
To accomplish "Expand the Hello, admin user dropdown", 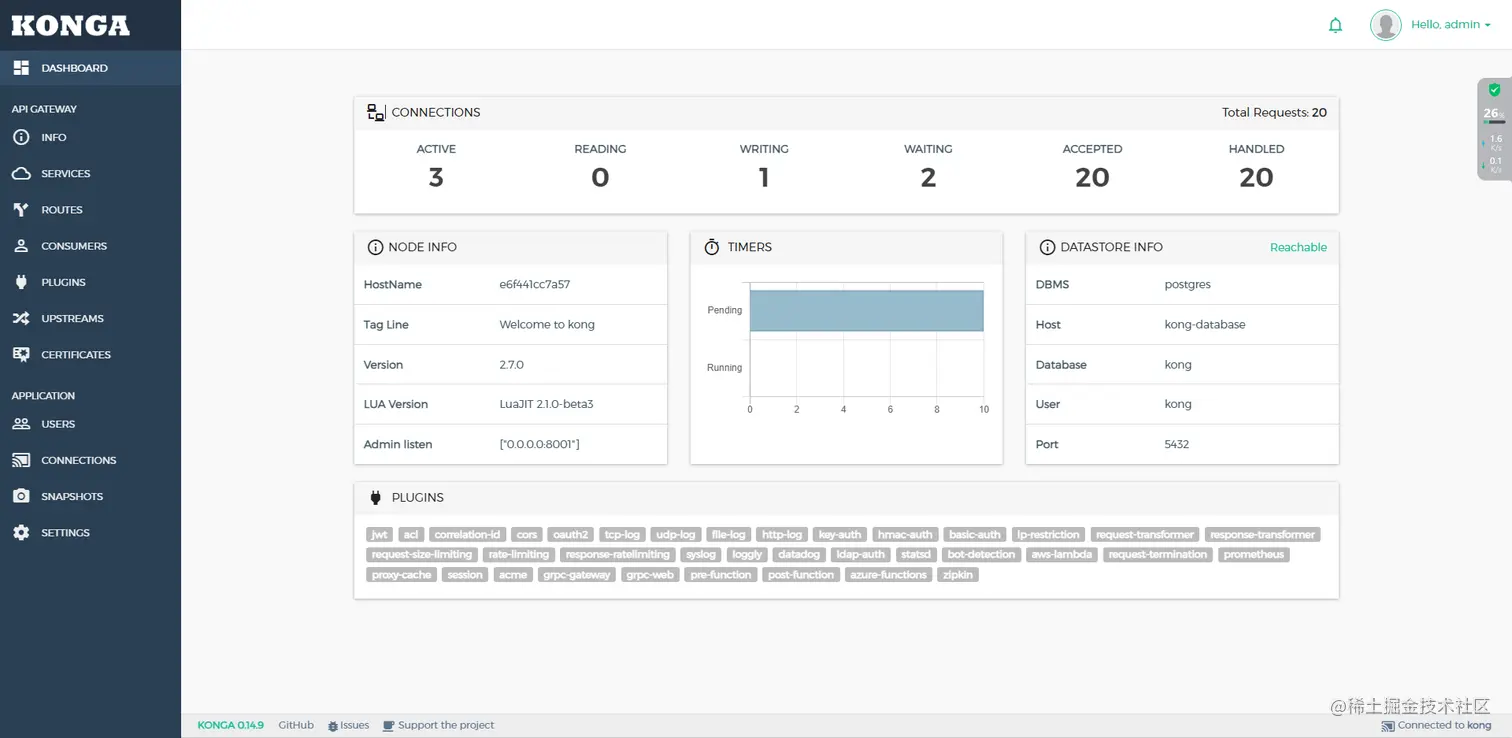I will pyautogui.click(x=1450, y=25).
